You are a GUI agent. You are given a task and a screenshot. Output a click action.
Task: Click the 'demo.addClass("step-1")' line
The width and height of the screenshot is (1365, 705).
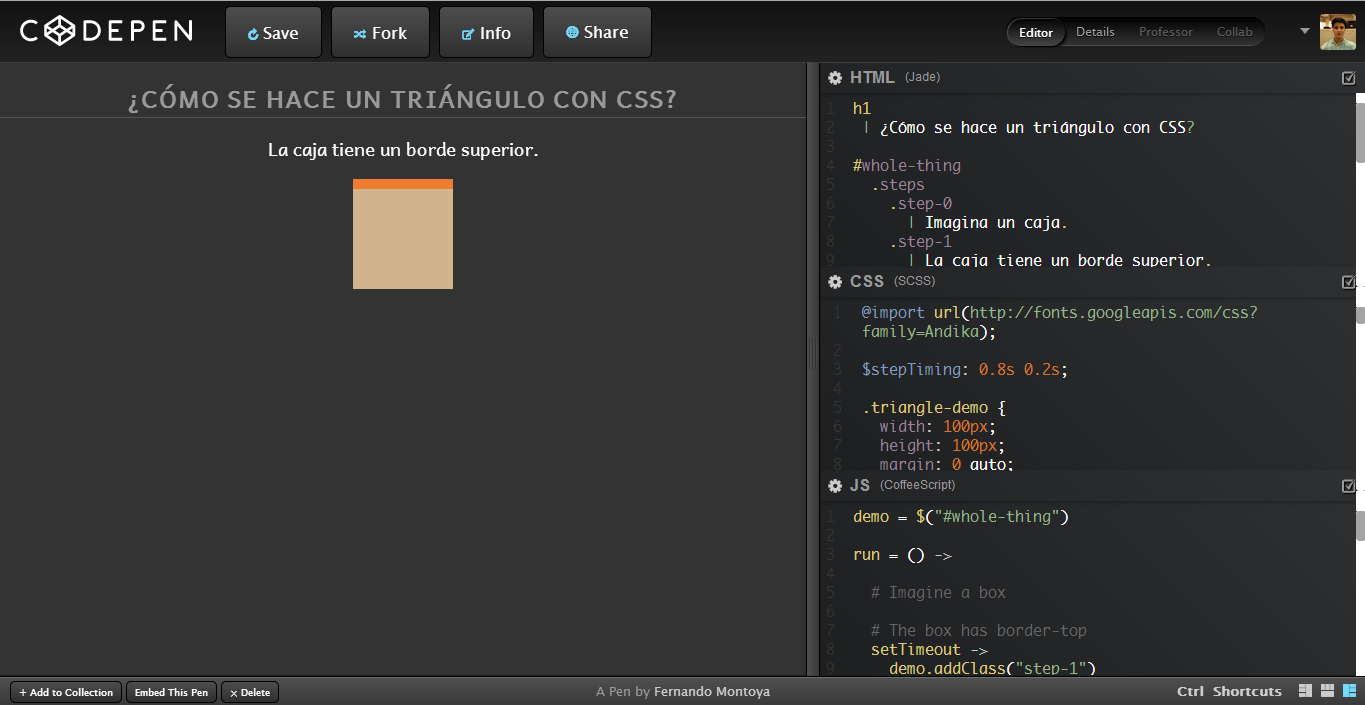tap(993, 669)
